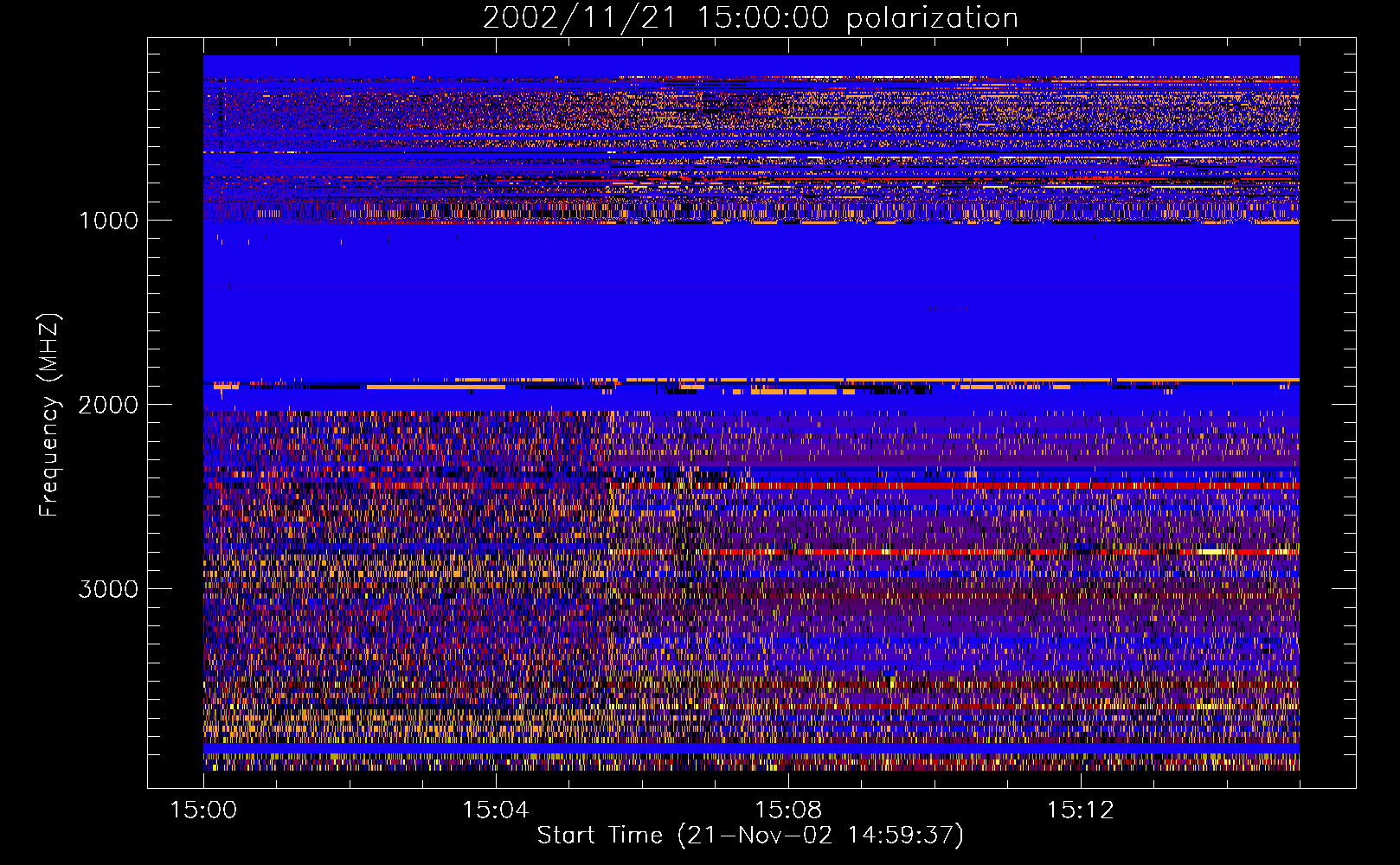The image size is (1400, 865).
Task: Click the '2000' frequency tick label
Action: 108,405
